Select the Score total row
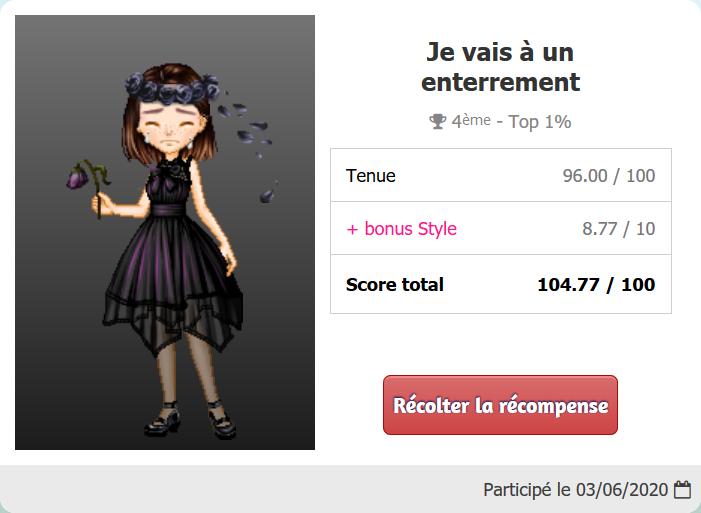This screenshot has width=701, height=513. pos(501,284)
